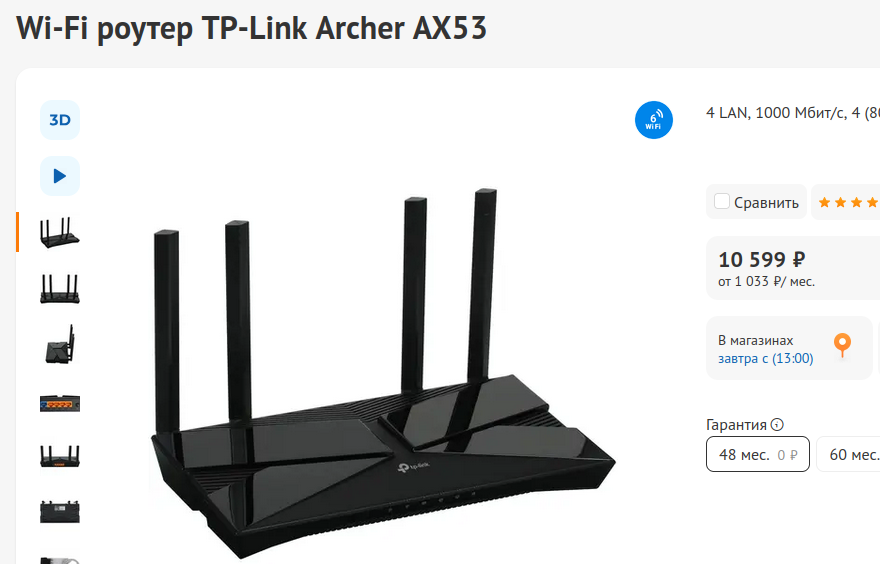Play the product video
This screenshot has width=880, height=564.
(60, 176)
